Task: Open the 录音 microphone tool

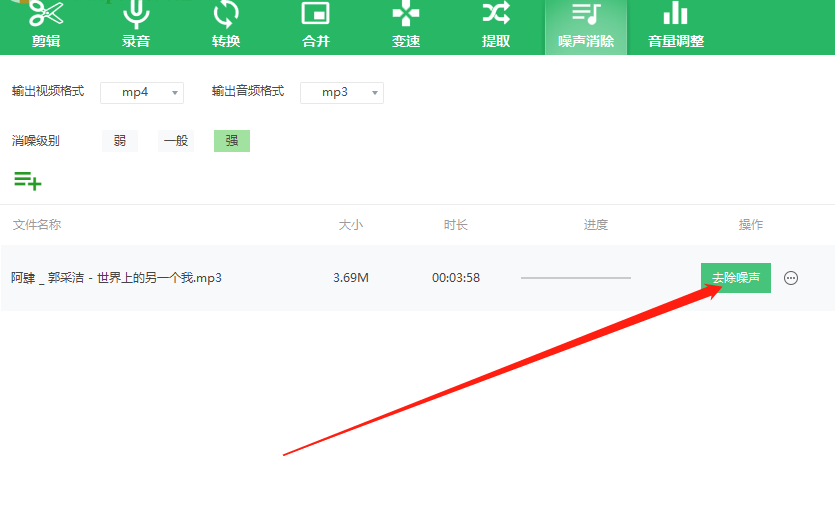Action: point(136,26)
